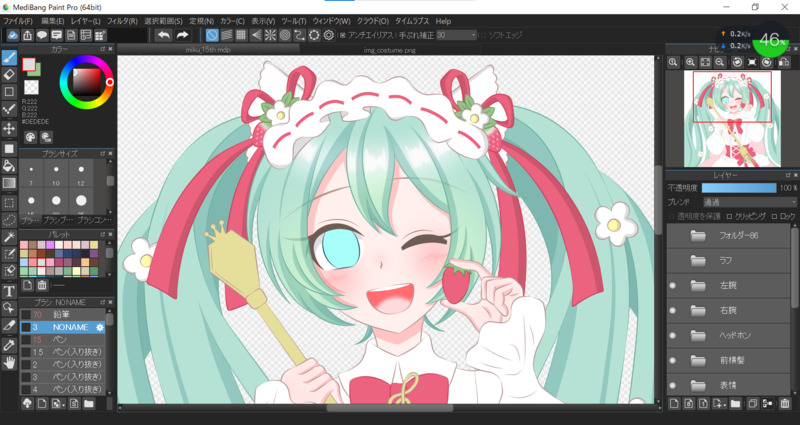This screenshot has height=425, width=800.
Task: Select the Move tool
Action: 9,128
